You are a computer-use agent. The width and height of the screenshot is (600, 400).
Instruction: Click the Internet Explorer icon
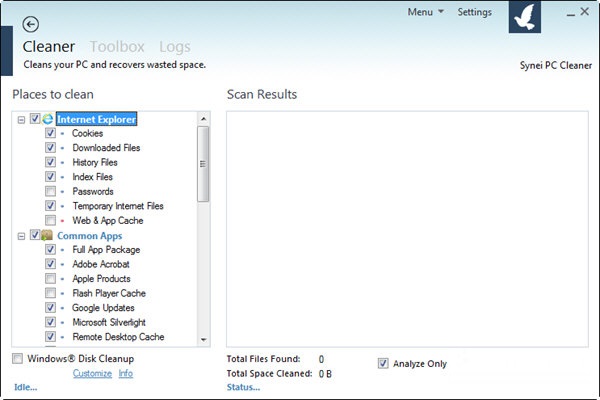(48, 119)
